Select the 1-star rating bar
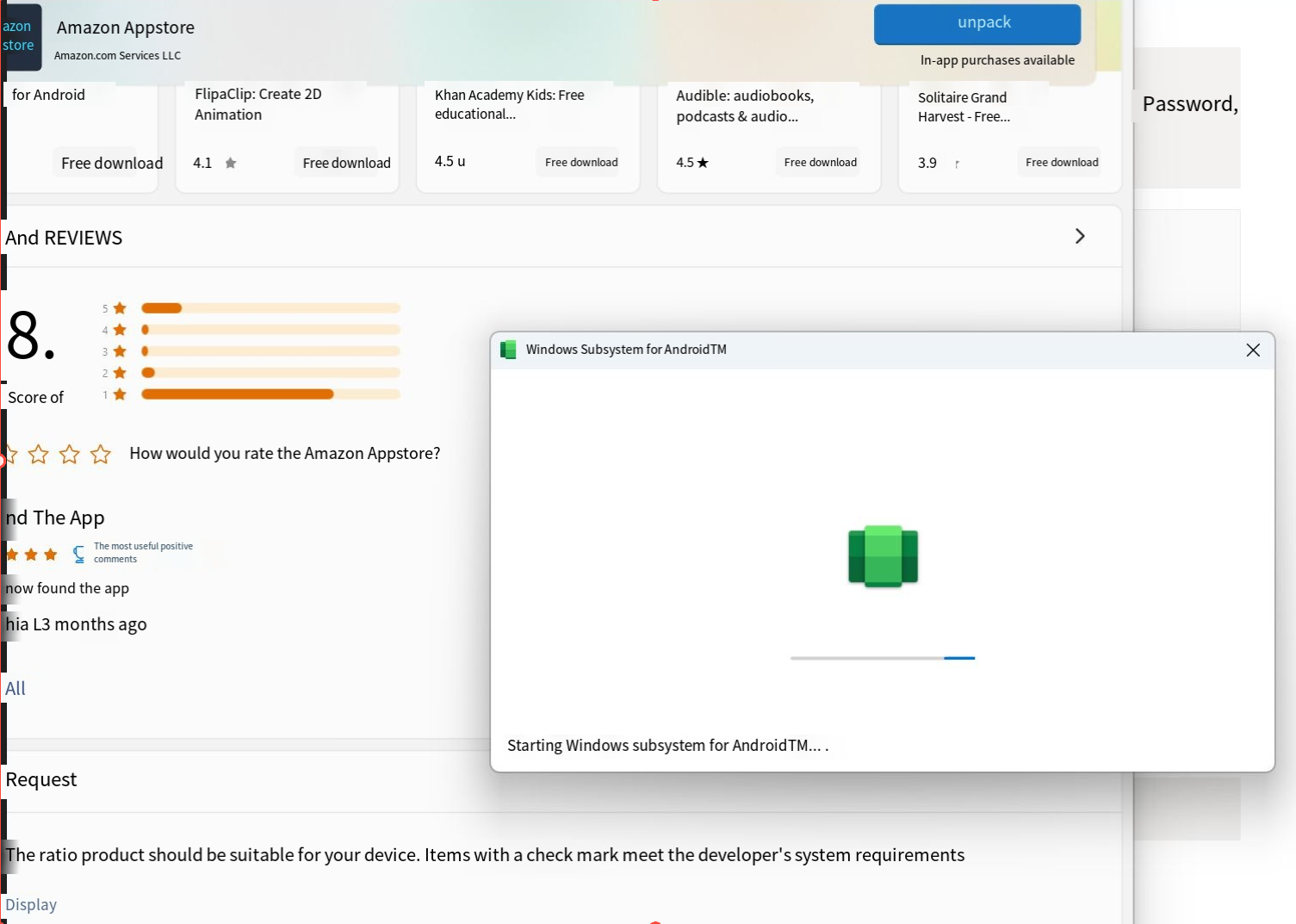 pos(270,394)
